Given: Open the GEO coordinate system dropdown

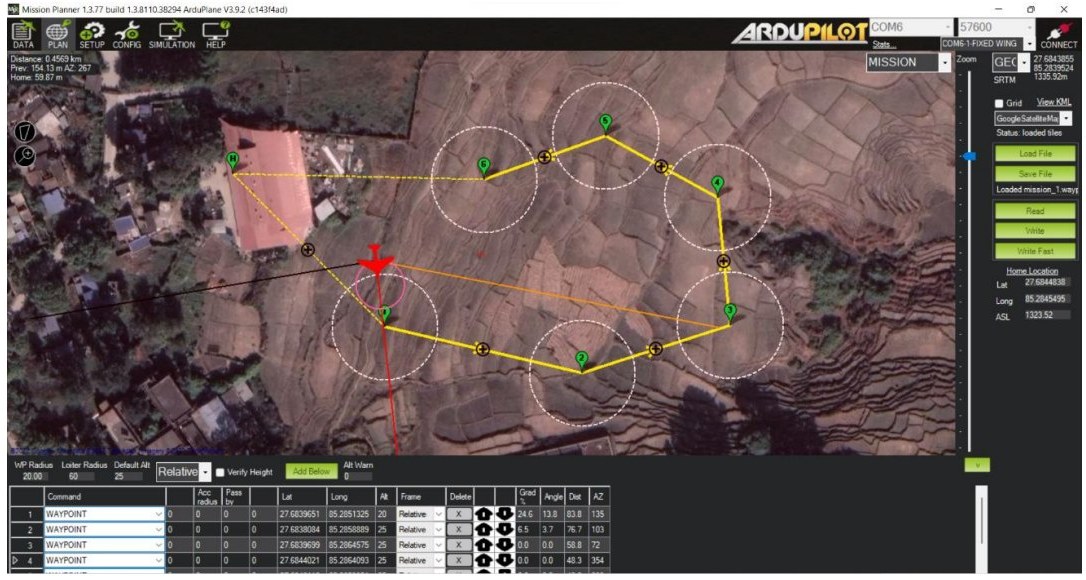Looking at the screenshot, I should coord(1011,62).
